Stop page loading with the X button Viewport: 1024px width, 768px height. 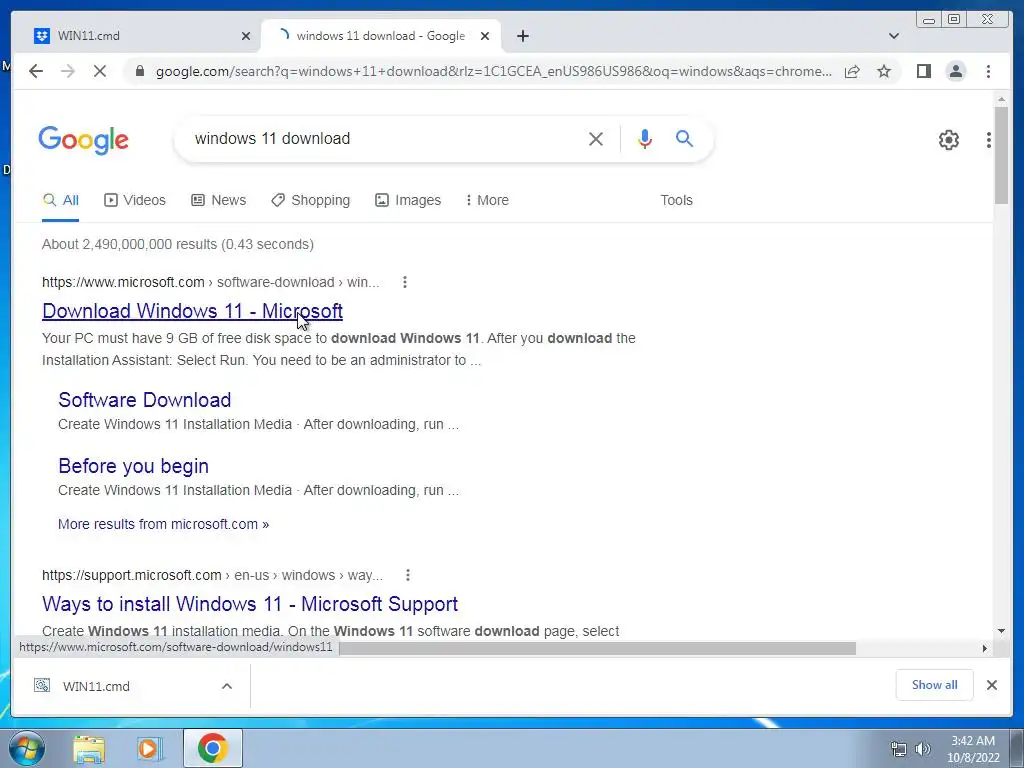pos(100,71)
